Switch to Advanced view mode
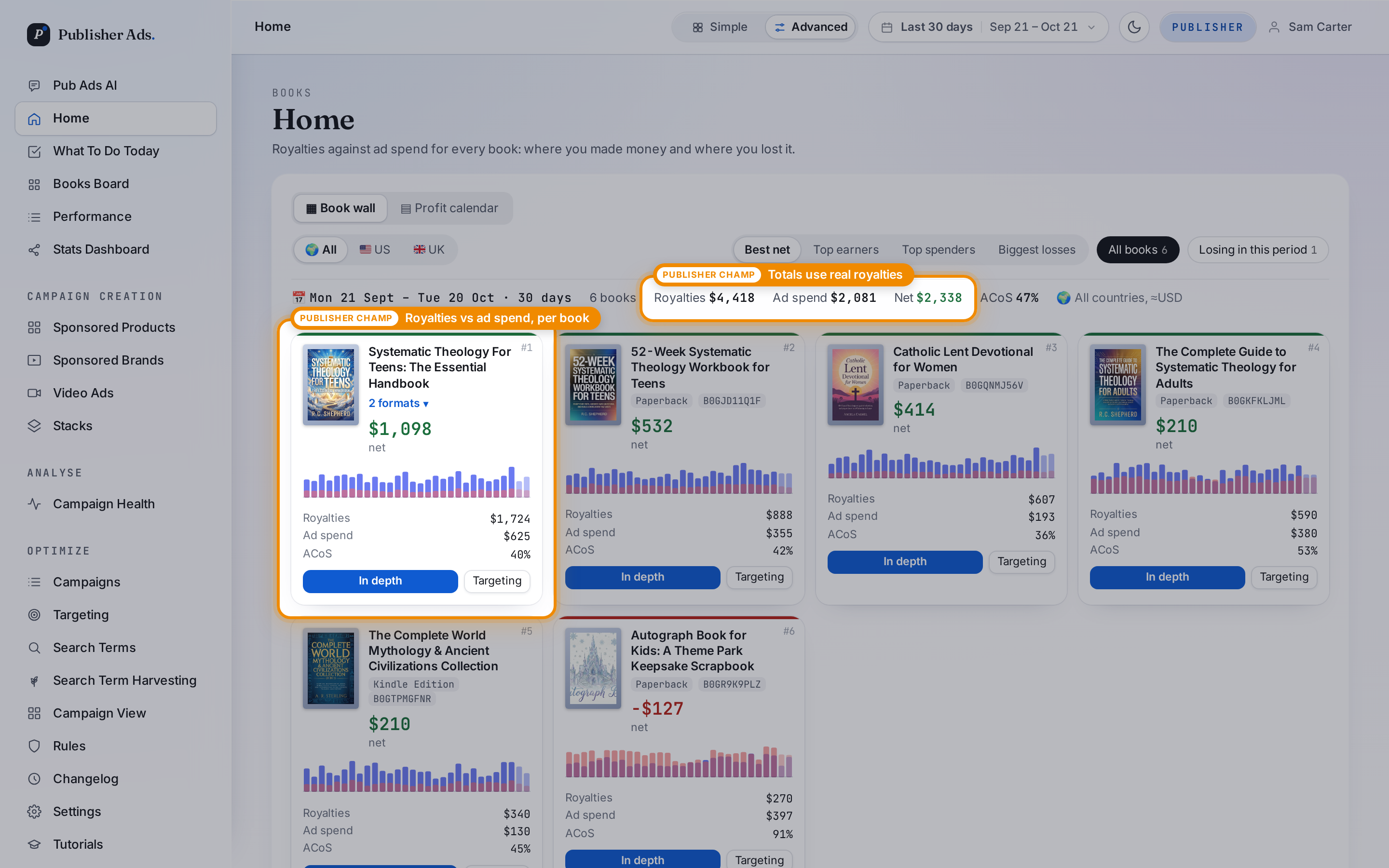The image size is (1389, 868). (x=810, y=27)
